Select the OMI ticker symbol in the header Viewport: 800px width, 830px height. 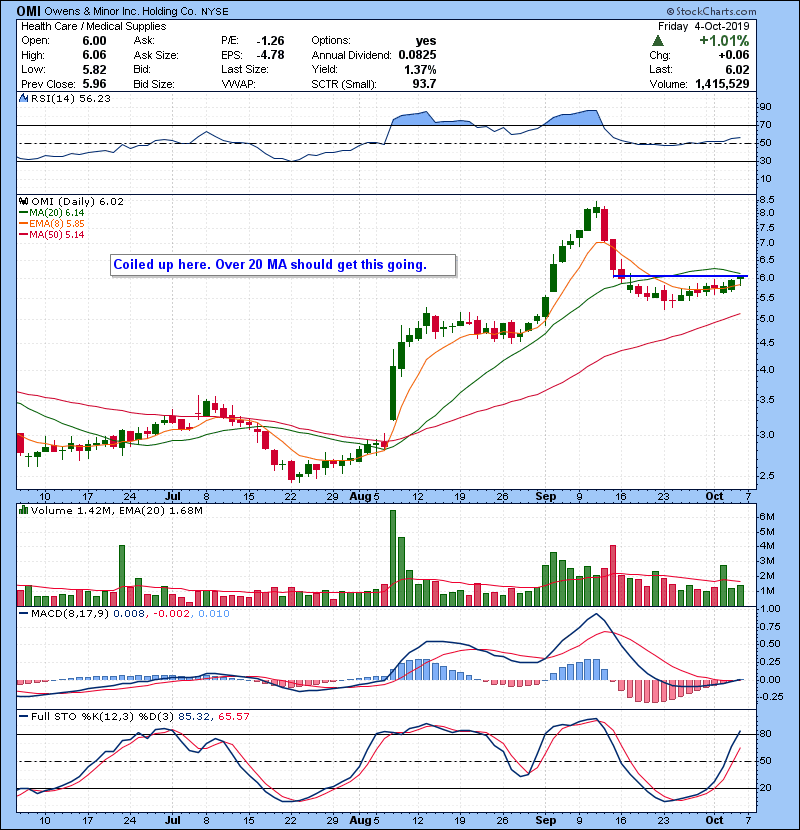click(x=29, y=11)
